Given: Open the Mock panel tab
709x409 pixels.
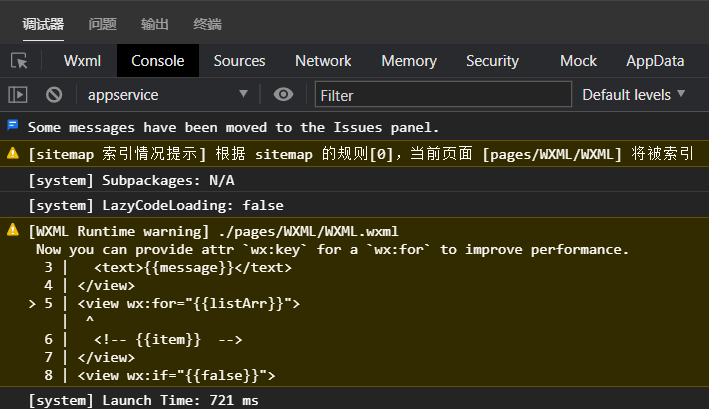Looking at the screenshot, I should [x=578, y=61].
